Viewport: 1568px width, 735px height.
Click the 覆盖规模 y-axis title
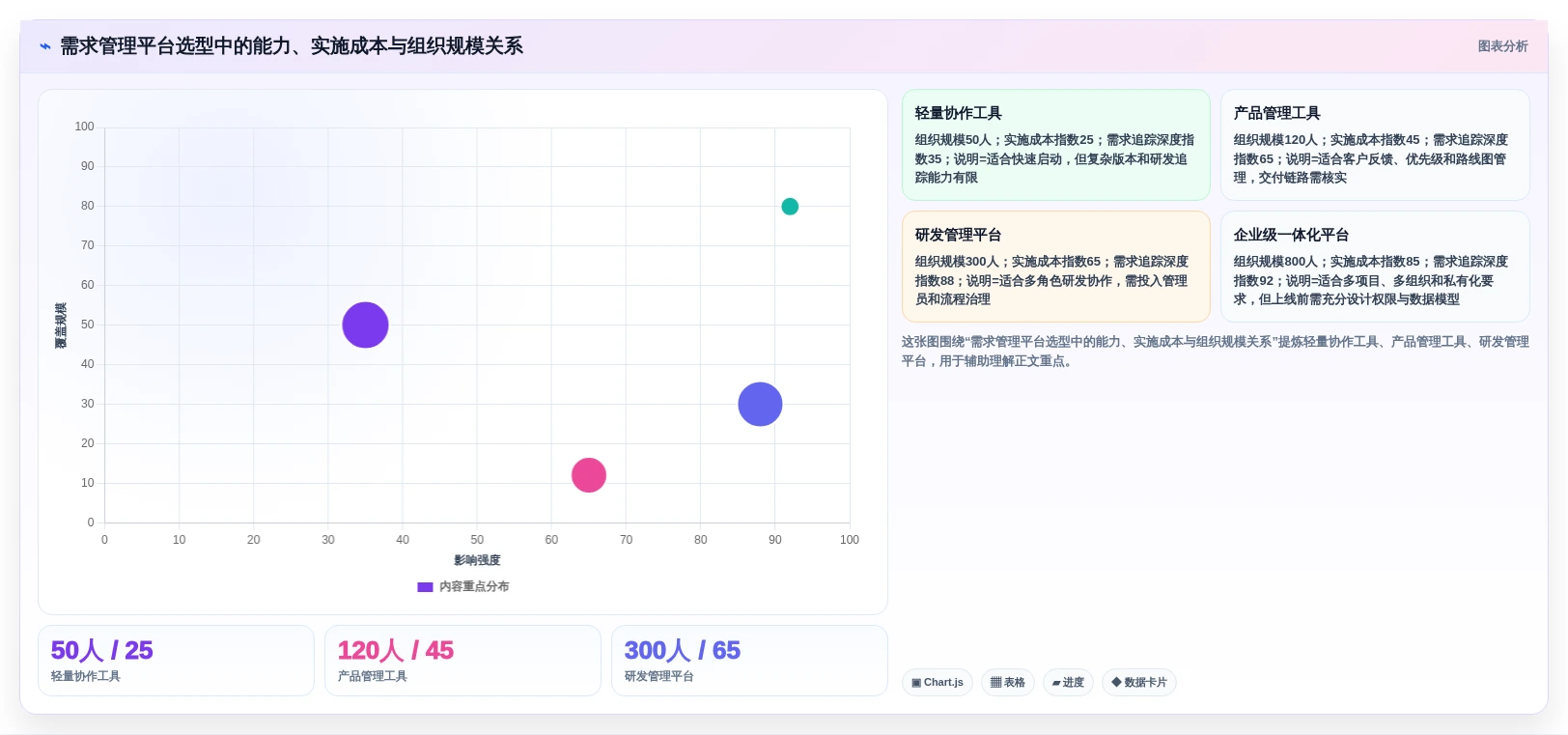(61, 325)
